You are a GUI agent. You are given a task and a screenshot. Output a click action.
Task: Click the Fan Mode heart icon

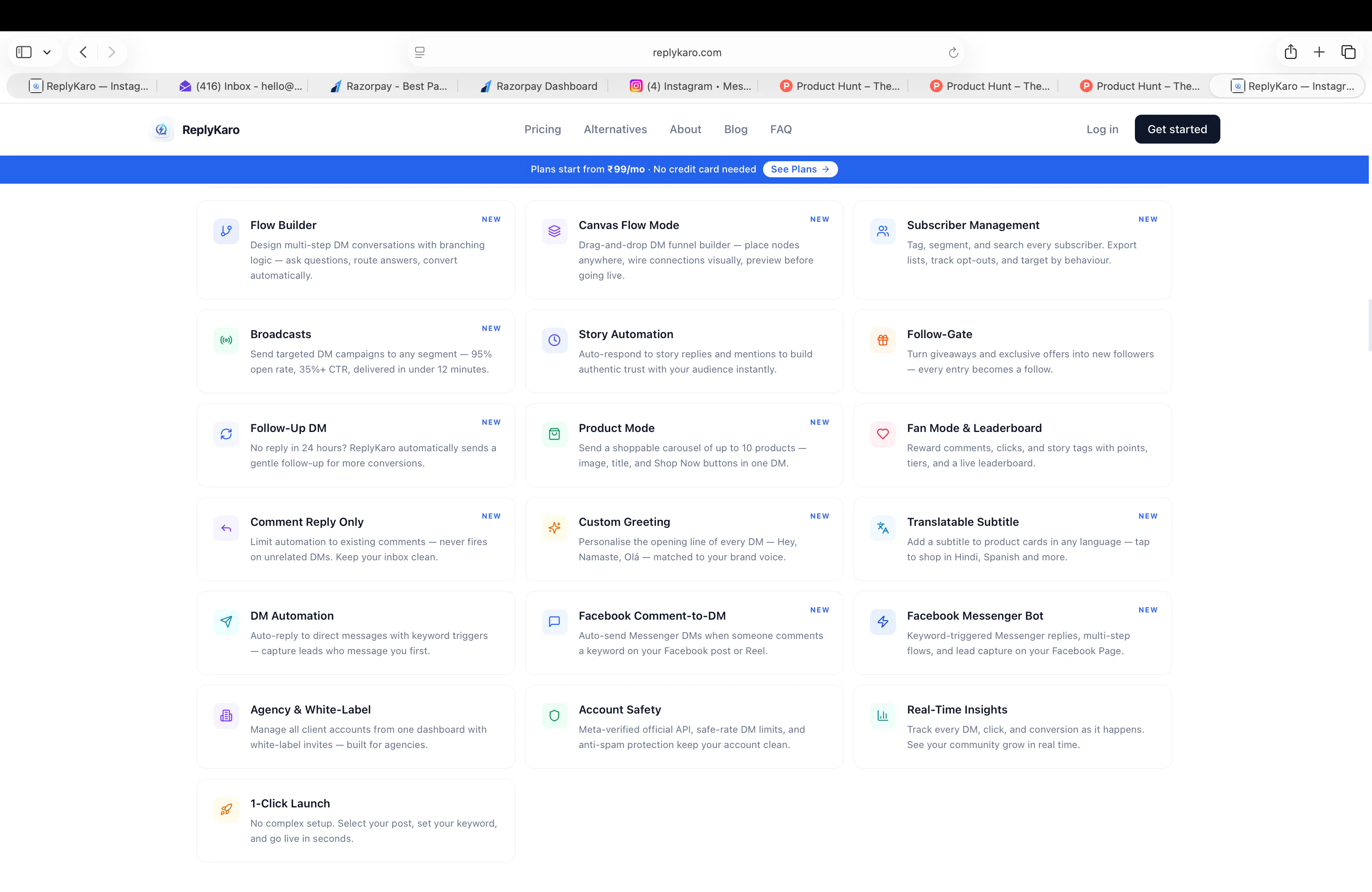(x=883, y=434)
